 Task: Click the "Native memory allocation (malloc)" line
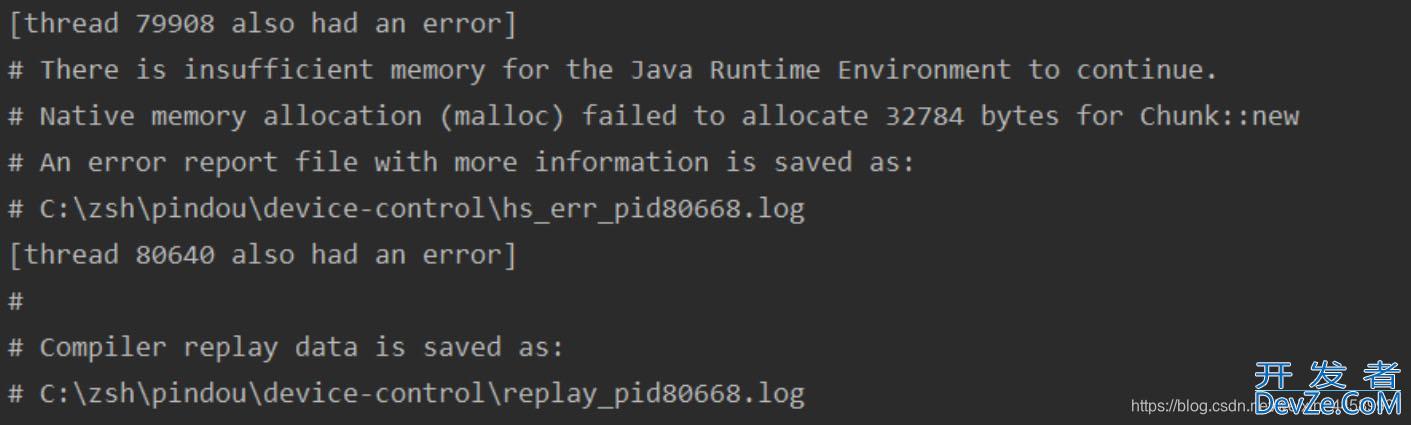(653, 116)
